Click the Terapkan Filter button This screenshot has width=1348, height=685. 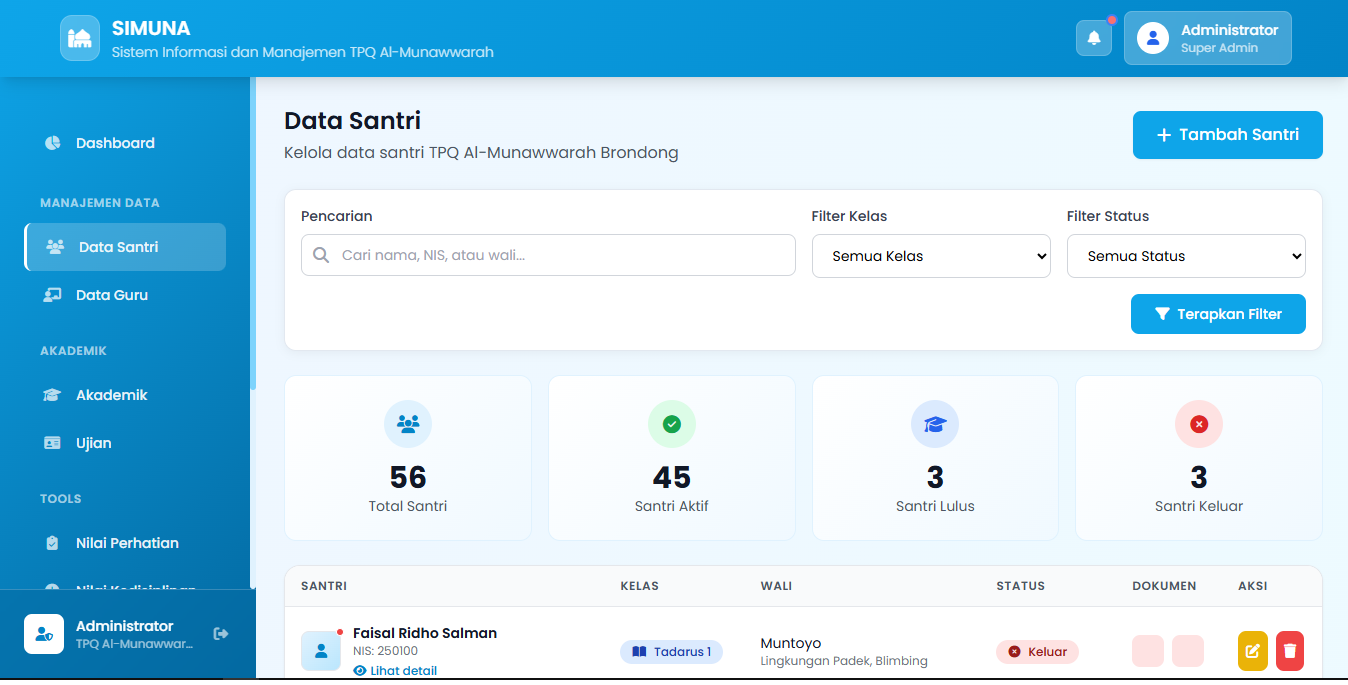point(1218,314)
